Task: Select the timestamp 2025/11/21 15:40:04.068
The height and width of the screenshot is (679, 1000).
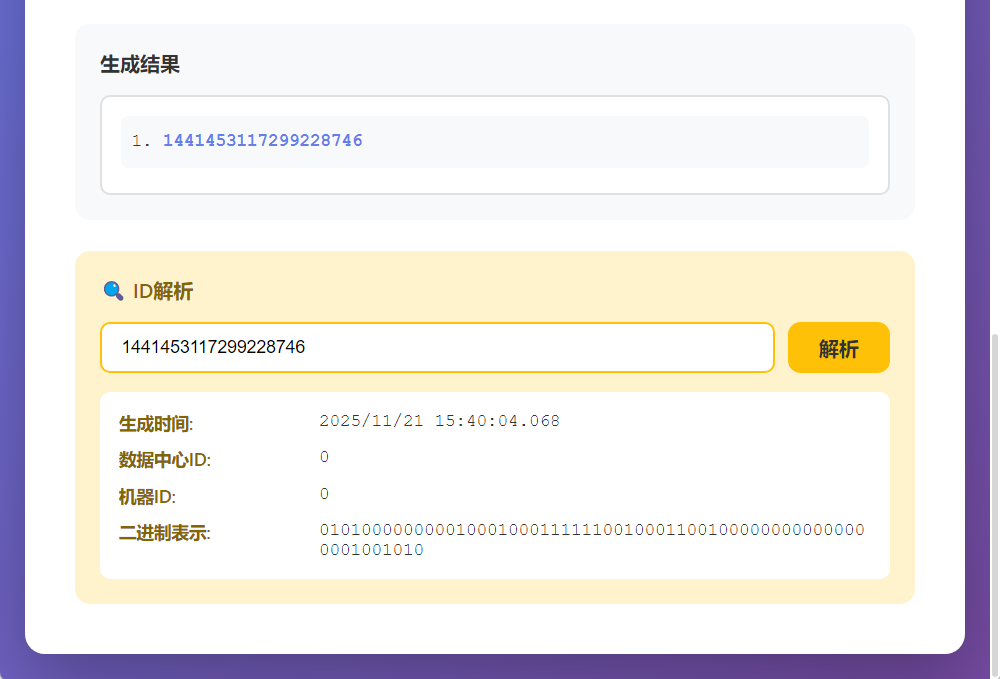Action: pyautogui.click(x=439, y=421)
